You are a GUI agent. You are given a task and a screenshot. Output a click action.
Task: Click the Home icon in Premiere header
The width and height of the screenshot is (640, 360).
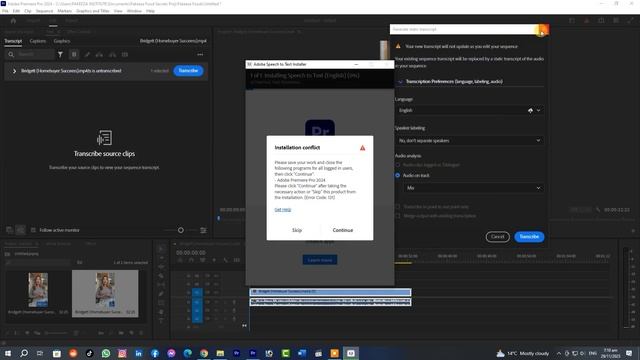(13, 20)
